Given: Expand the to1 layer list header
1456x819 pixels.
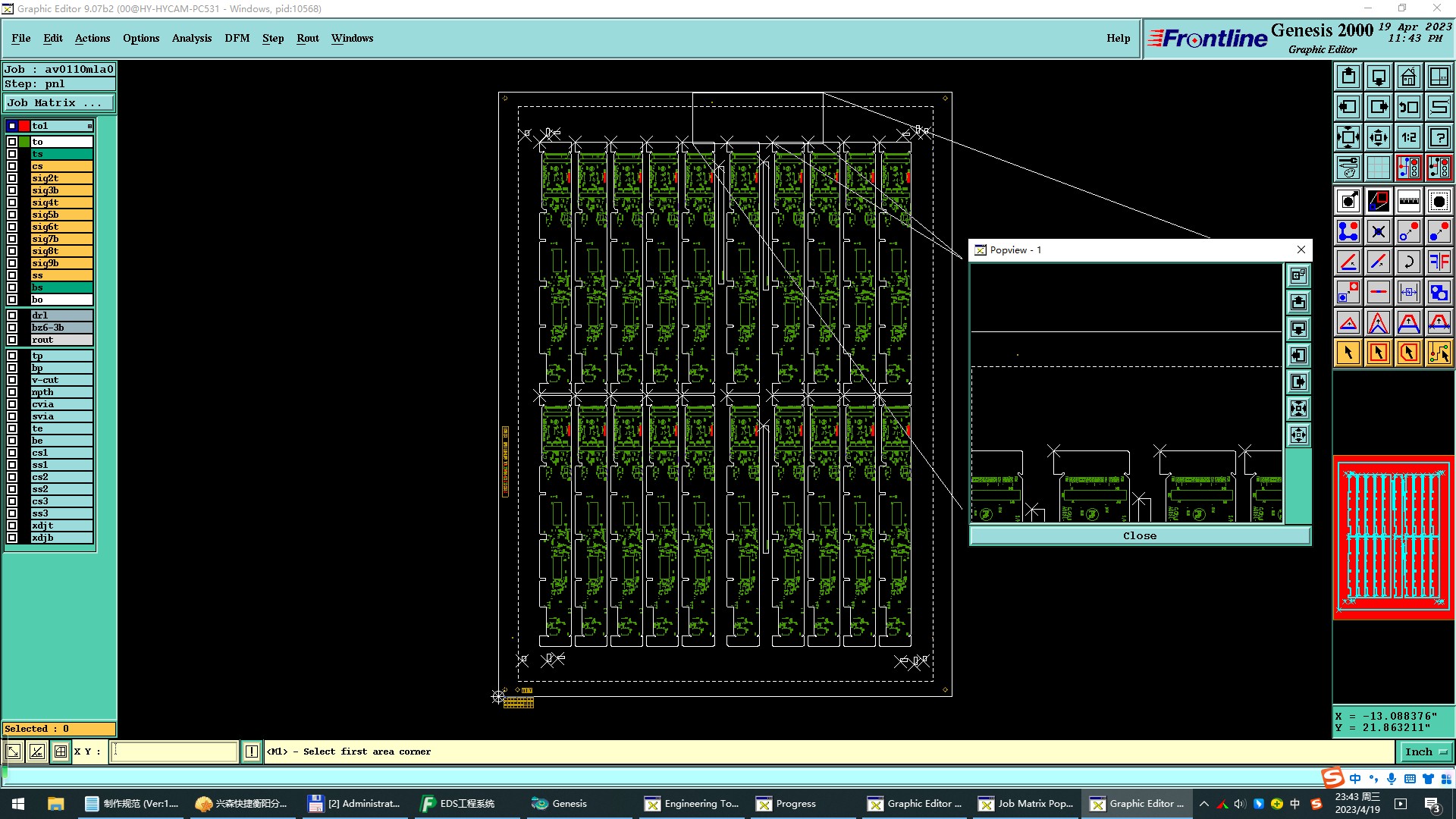Looking at the screenshot, I should point(89,126).
